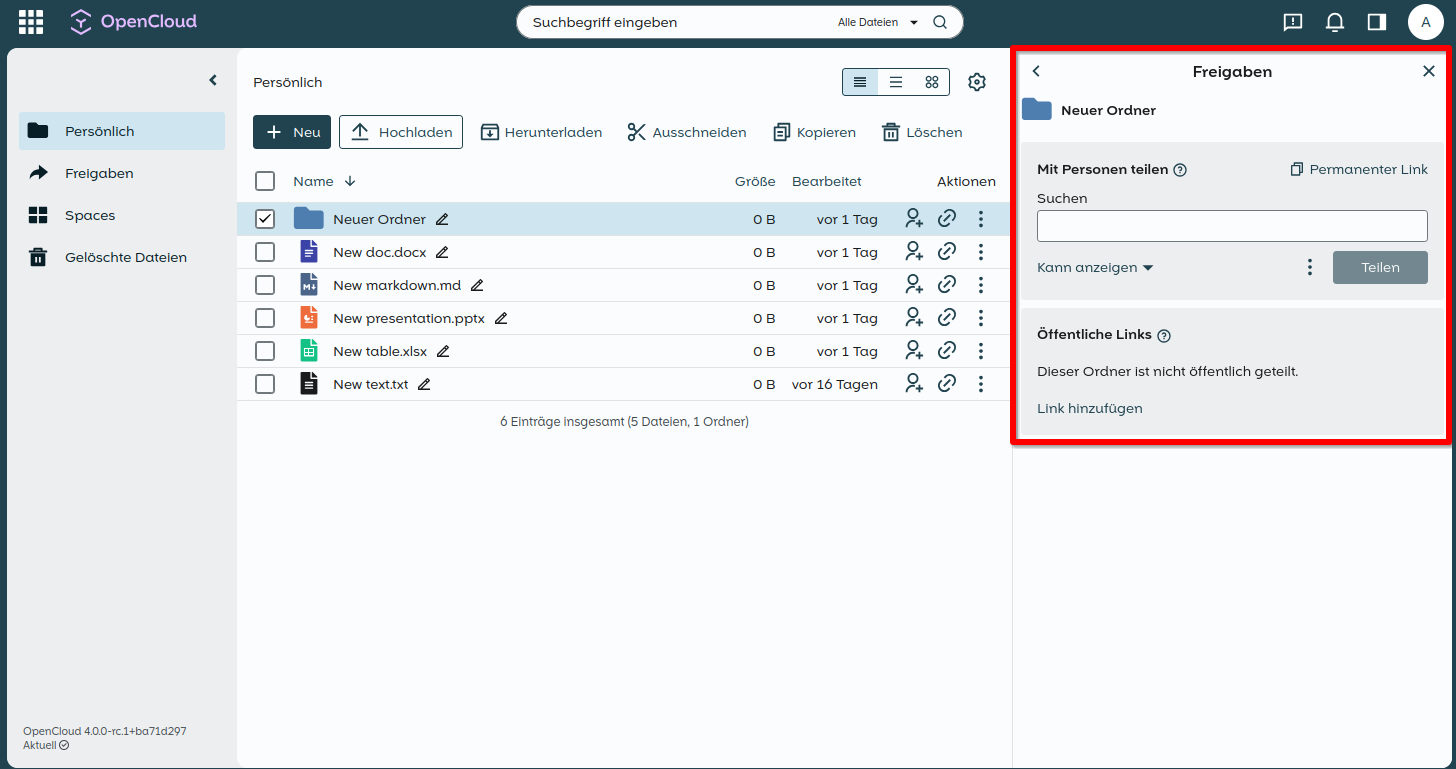The image size is (1456, 769).
Task: Uncheck the Neuer Ordner checkbox
Action: [x=265, y=219]
